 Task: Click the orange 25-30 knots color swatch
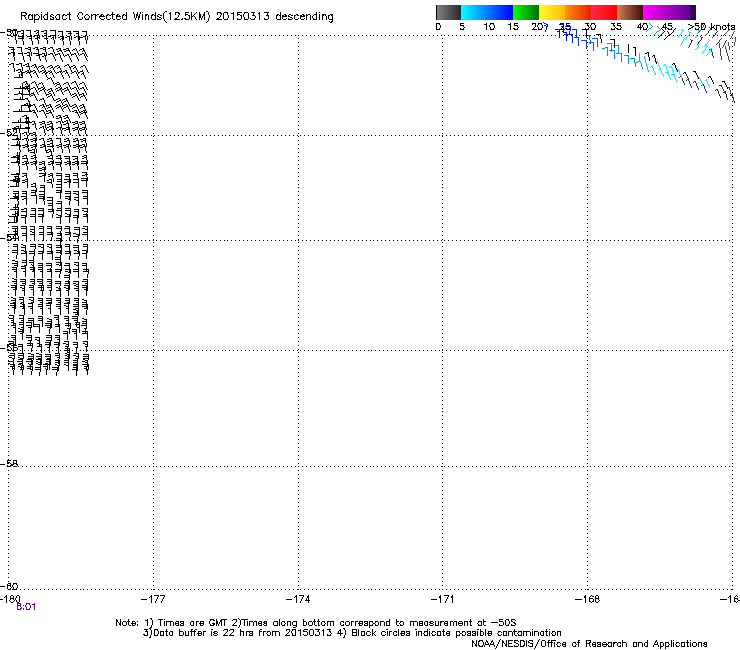point(578,12)
